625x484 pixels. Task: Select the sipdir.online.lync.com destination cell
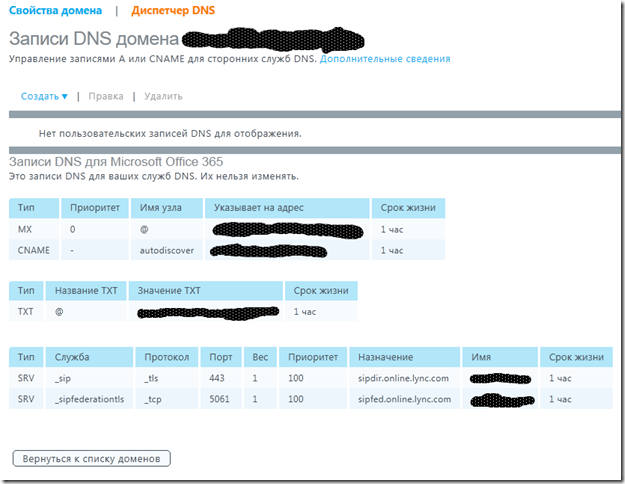click(x=404, y=378)
